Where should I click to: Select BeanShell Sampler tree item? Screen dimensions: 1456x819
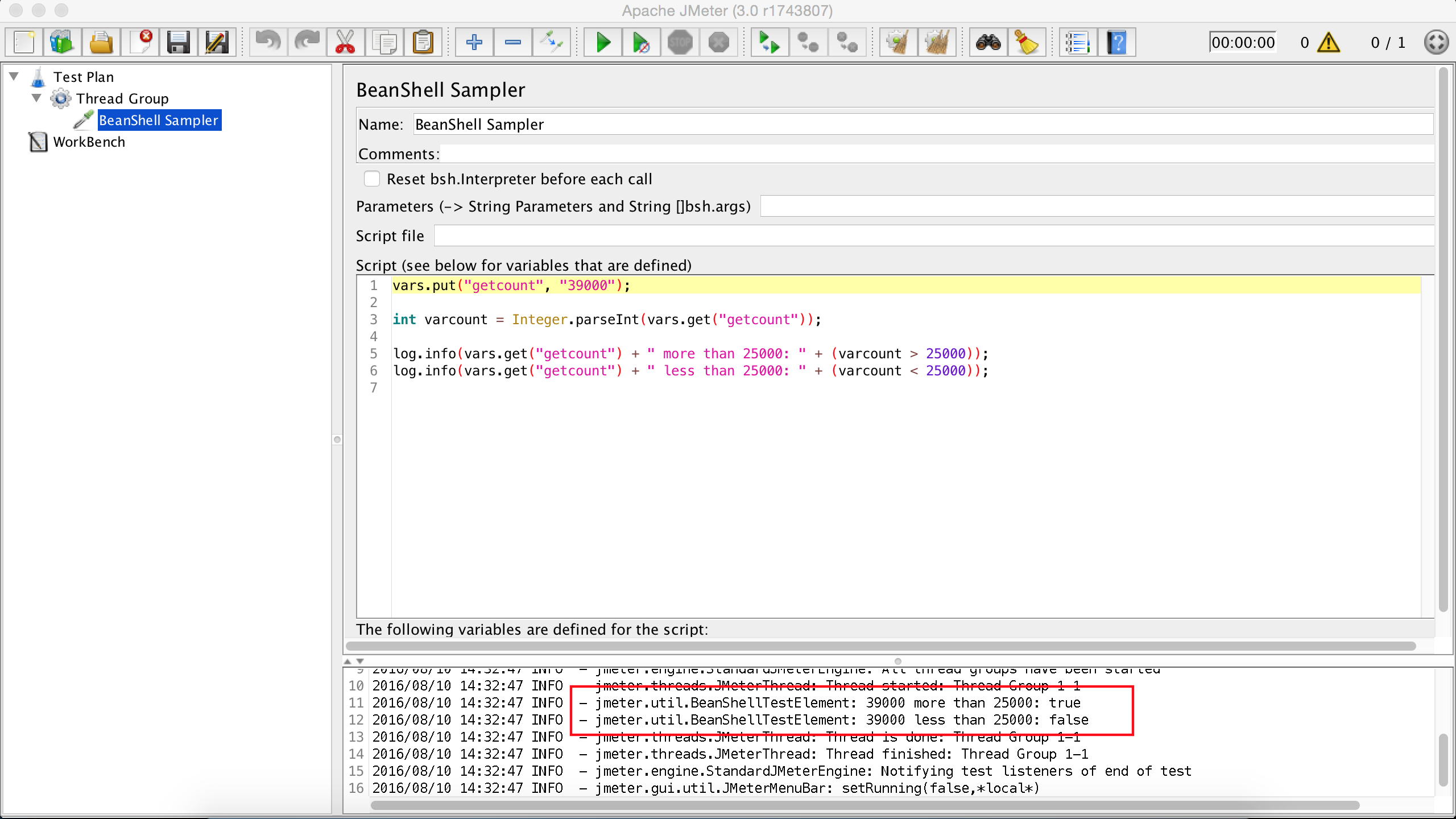pos(159,121)
